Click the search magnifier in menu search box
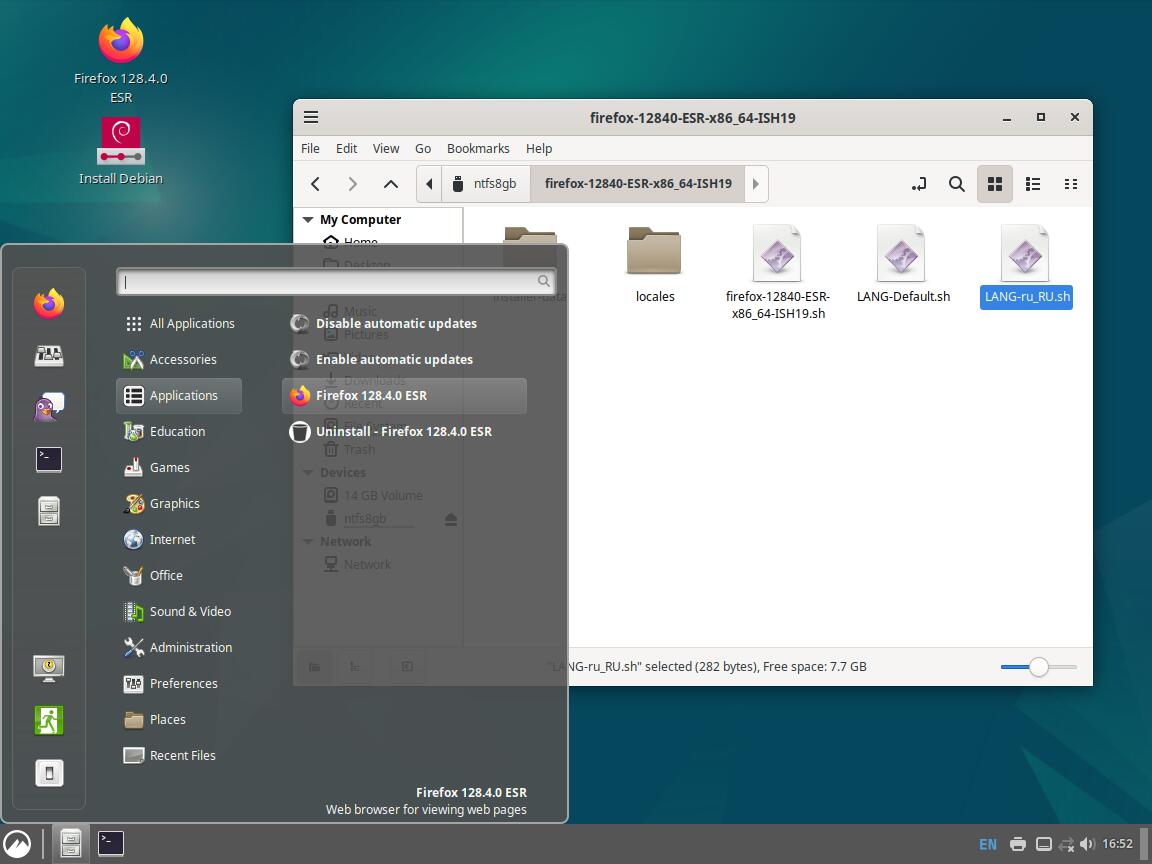 click(544, 281)
